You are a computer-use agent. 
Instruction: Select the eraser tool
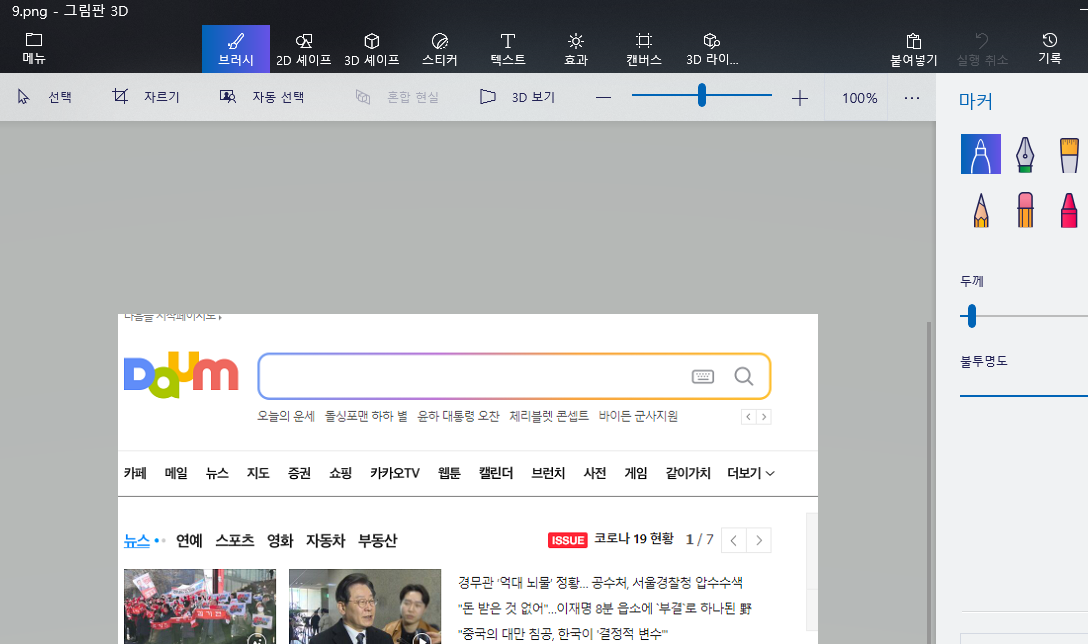(1025, 210)
